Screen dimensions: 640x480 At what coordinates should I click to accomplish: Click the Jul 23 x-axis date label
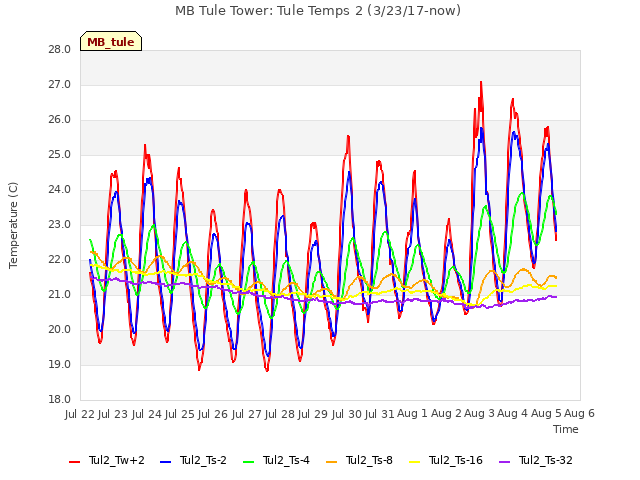tap(113, 414)
